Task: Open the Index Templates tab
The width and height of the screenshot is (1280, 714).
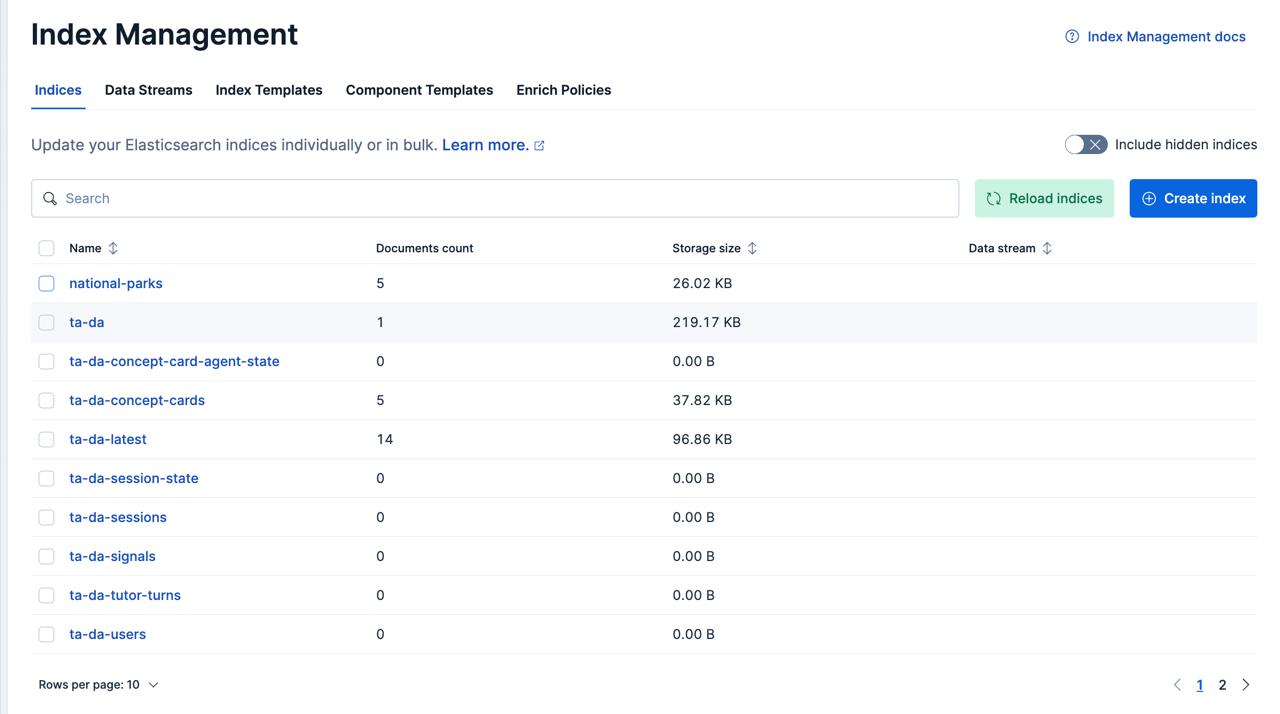Action: (269, 90)
